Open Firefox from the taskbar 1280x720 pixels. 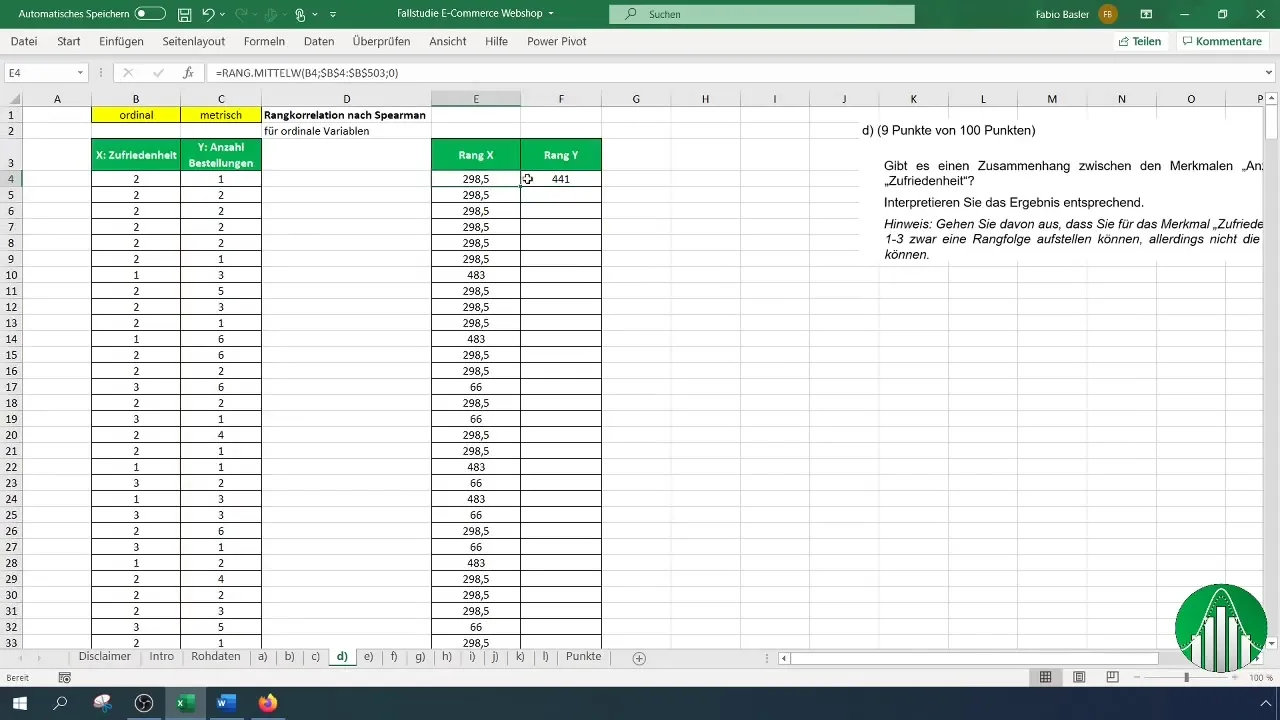point(267,703)
